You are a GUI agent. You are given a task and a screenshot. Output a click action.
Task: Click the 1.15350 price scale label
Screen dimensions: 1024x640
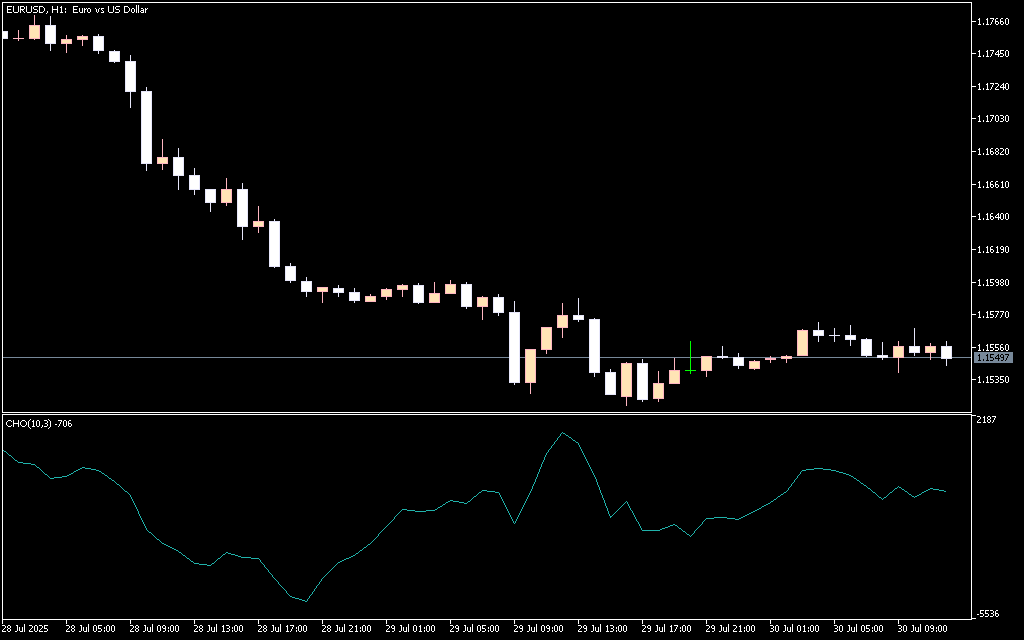(x=993, y=380)
